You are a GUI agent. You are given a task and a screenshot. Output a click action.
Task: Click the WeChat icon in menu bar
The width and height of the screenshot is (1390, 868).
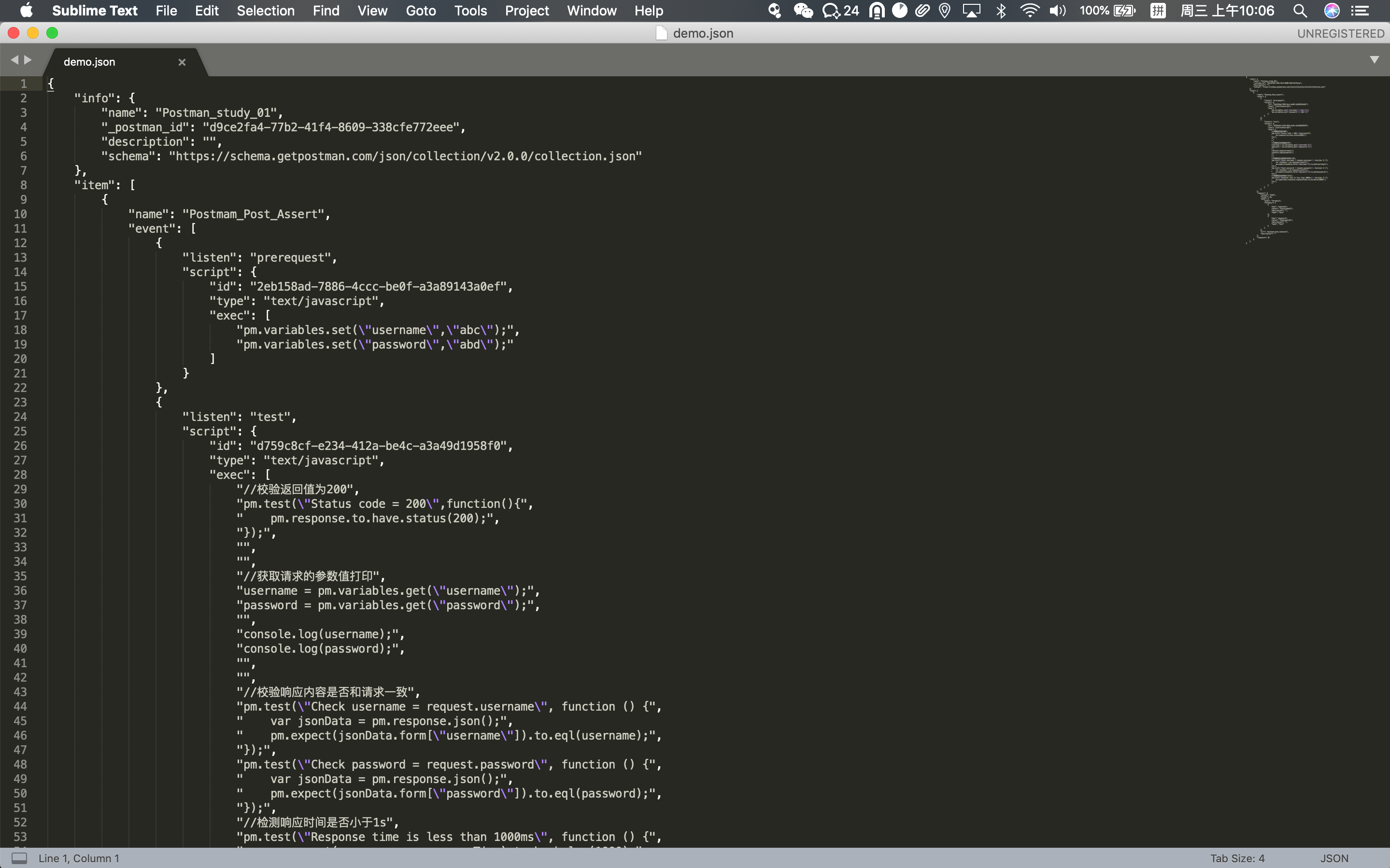coord(803,10)
